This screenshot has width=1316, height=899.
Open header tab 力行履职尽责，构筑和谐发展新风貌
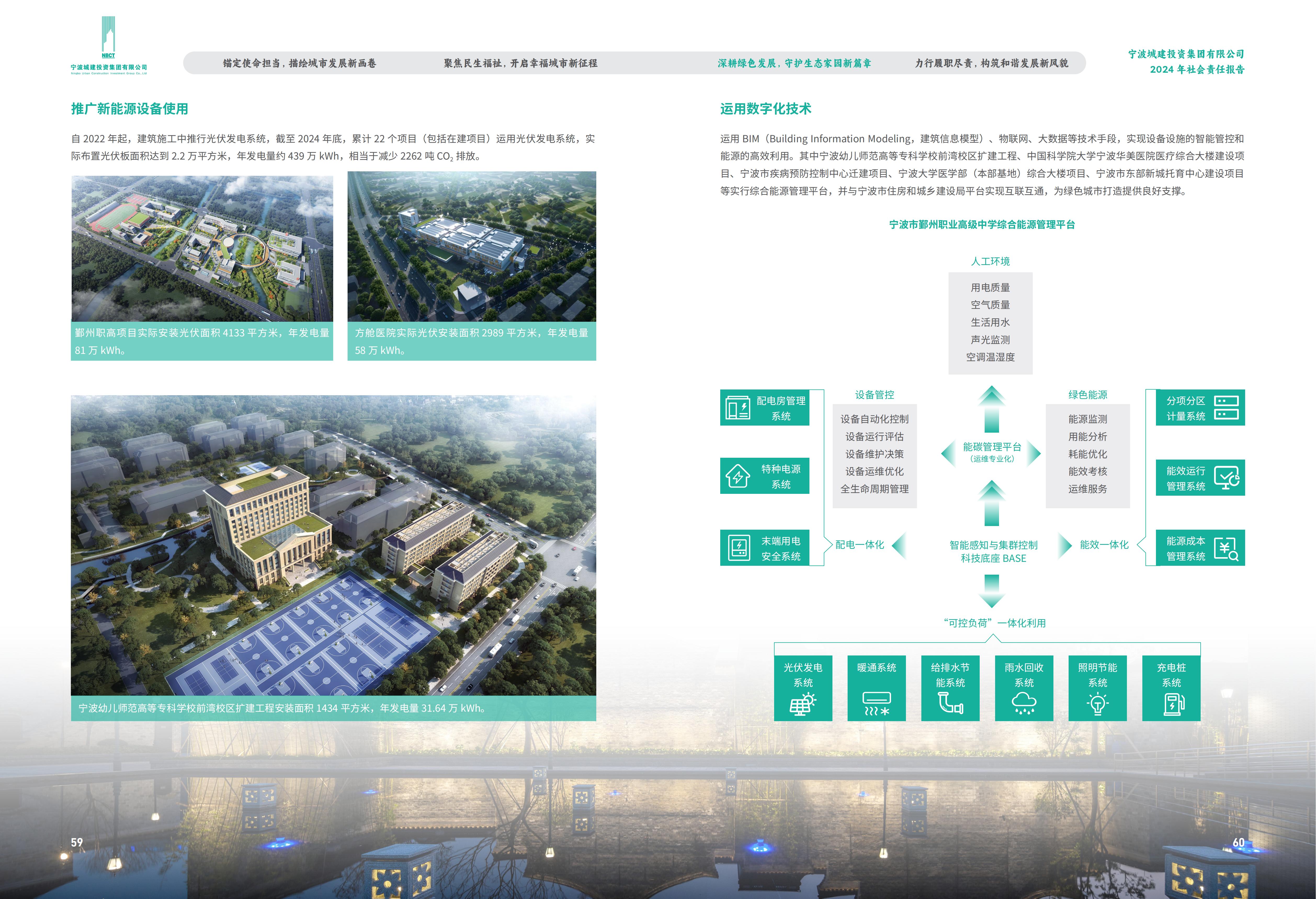pos(991,64)
